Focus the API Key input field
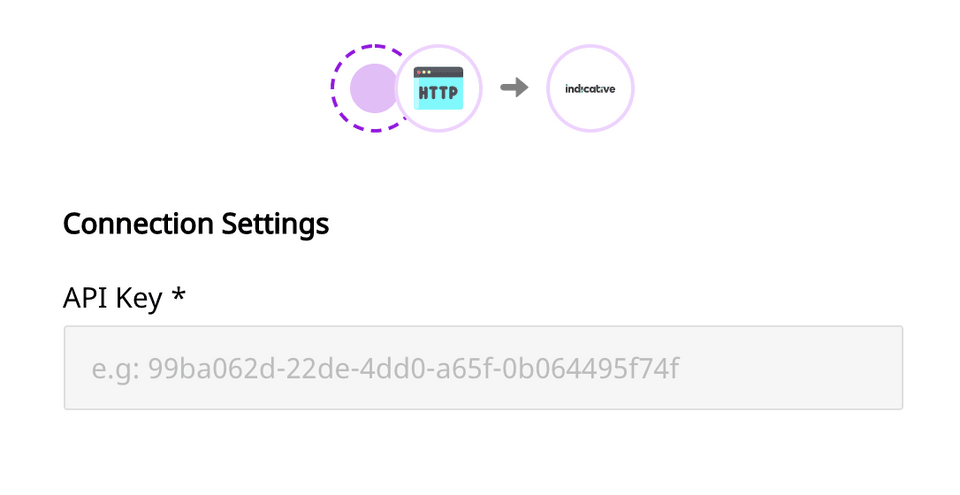This screenshot has width=960, height=495. point(483,368)
